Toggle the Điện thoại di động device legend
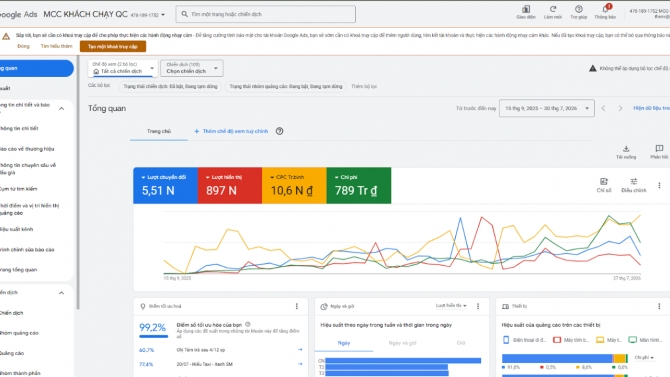Viewport: 670px width, 377px height. click(524, 340)
